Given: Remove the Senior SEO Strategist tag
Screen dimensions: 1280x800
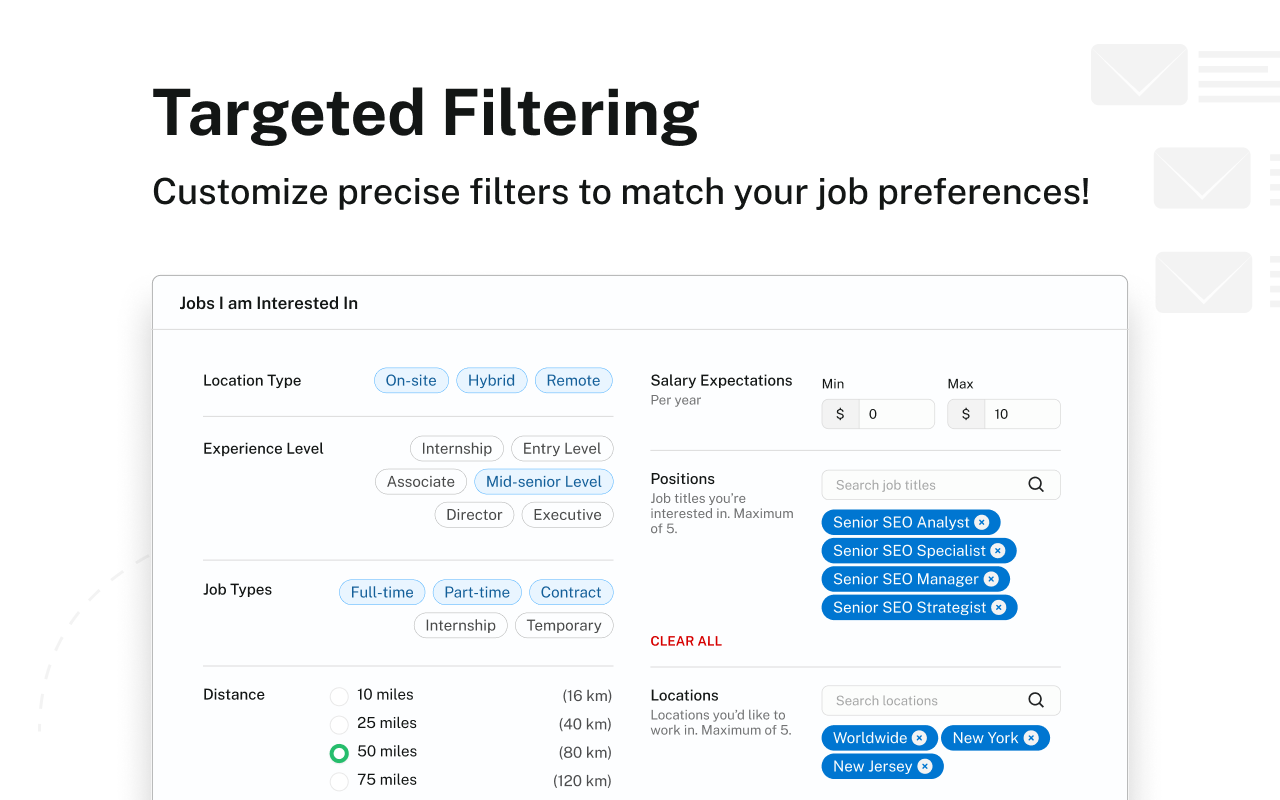Looking at the screenshot, I should [999, 607].
